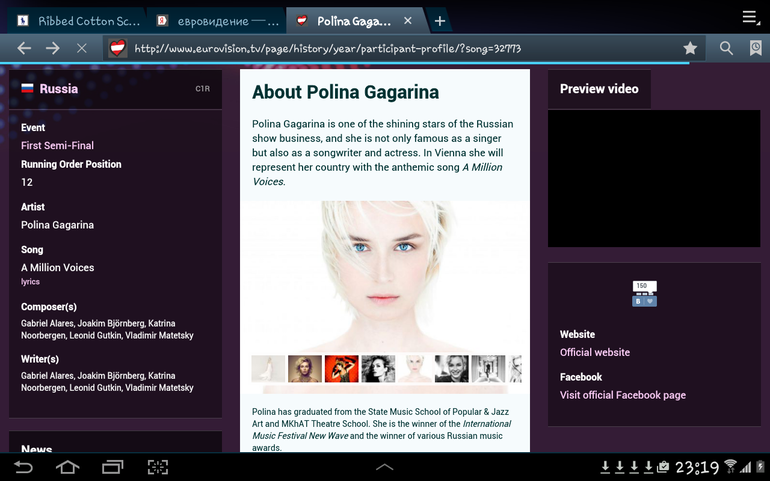770x481 pixels.
Task: Click the artist name Polina Gagarina
Action: point(57,225)
